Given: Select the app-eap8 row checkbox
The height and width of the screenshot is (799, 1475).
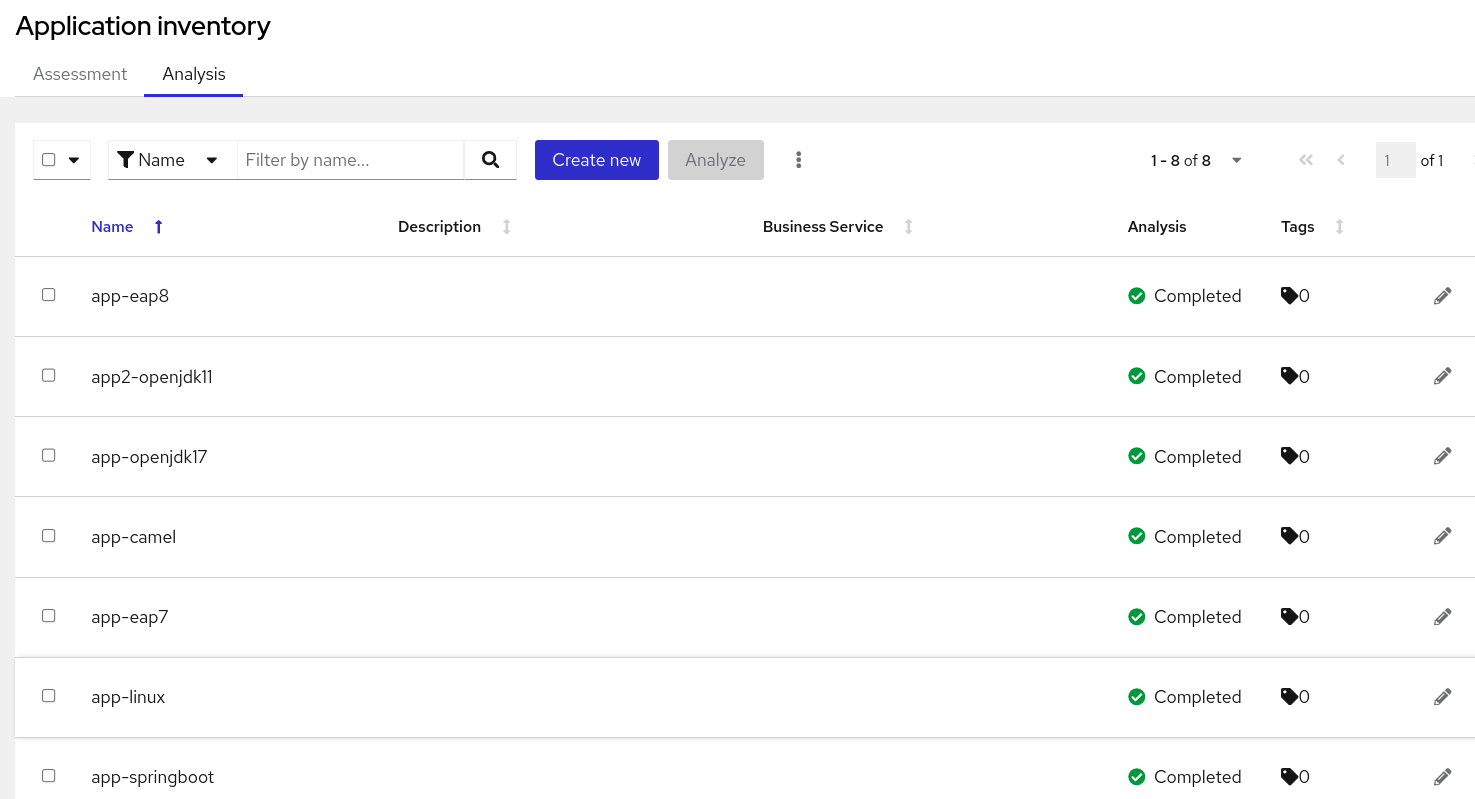Looking at the screenshot, I should (x=48, y=295).
